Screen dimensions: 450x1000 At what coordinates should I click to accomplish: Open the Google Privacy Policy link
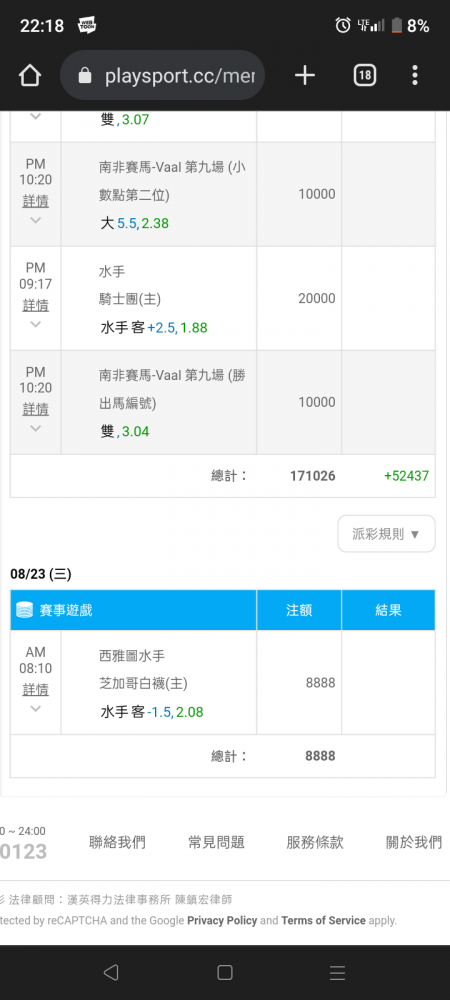click(x=222, y=920)
